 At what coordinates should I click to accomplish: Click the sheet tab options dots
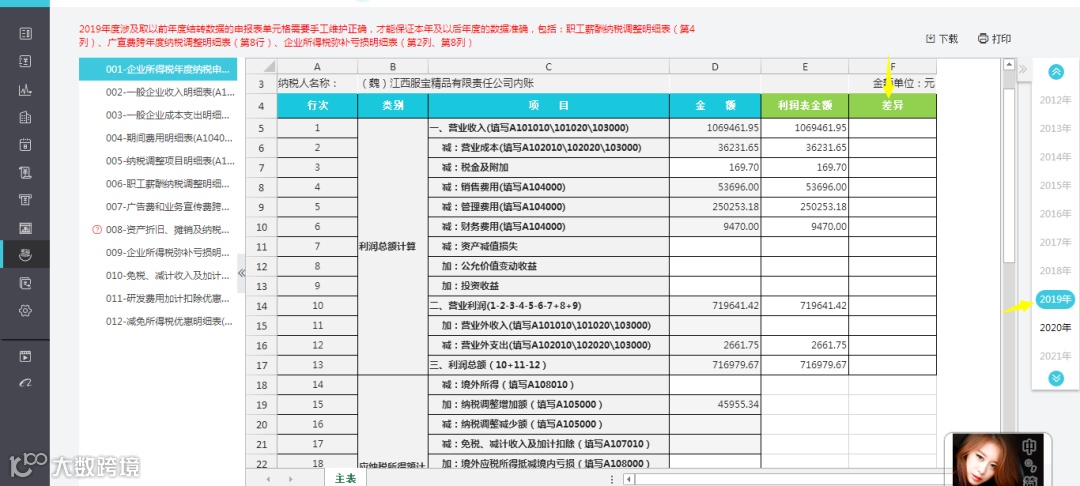point(612,479)
